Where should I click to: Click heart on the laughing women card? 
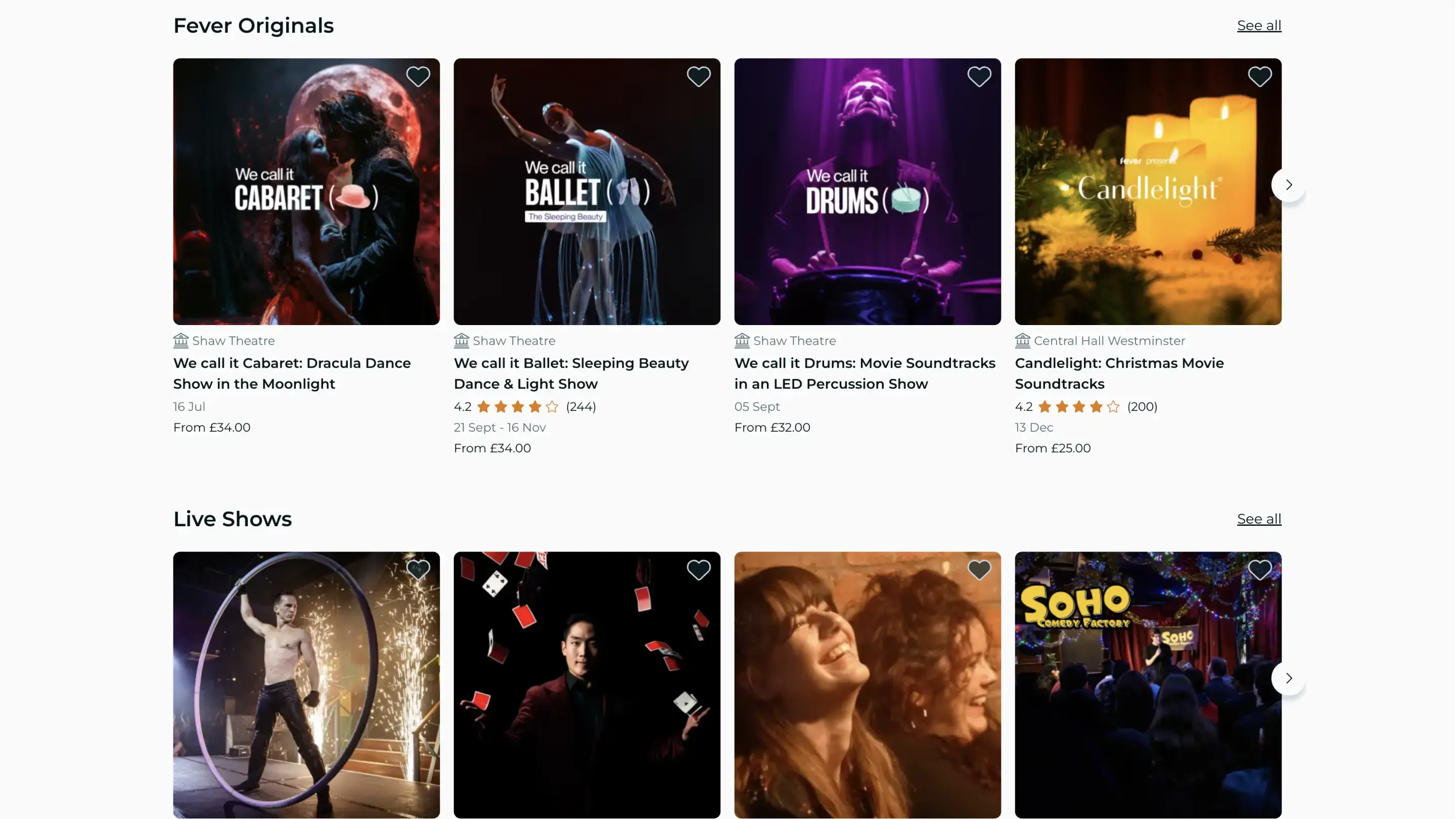tap(978, 570)
